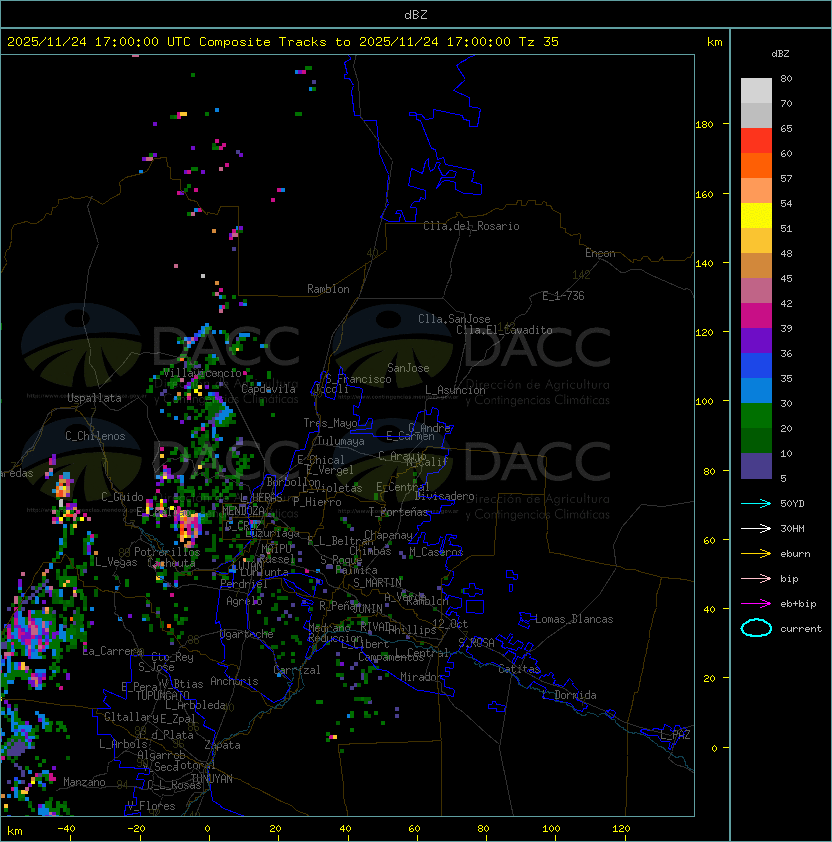The image size is (832, 842).
Task: Pick the gold swatch between 51 and 48
Action: click(x=756, y=241)
